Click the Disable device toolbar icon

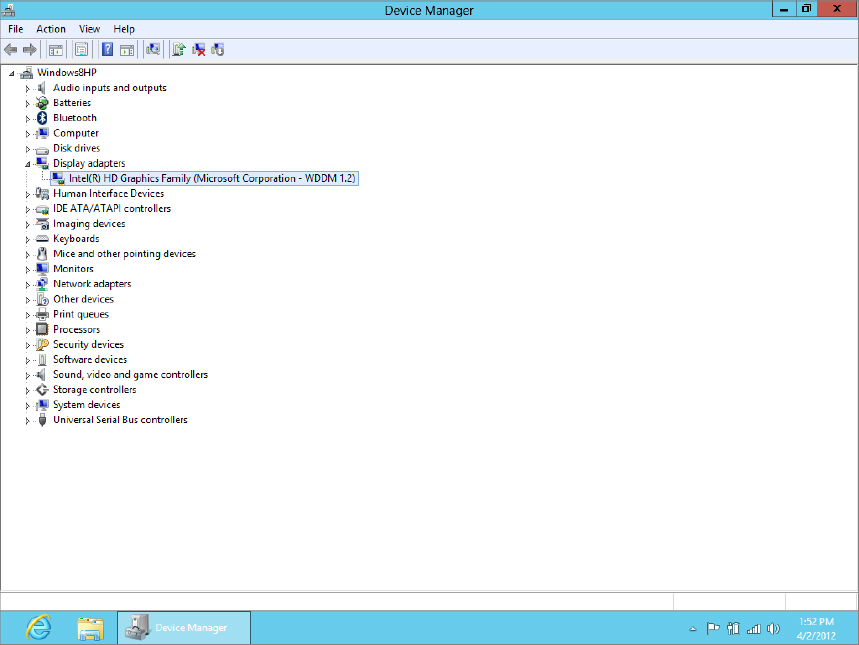coord(217,50)
